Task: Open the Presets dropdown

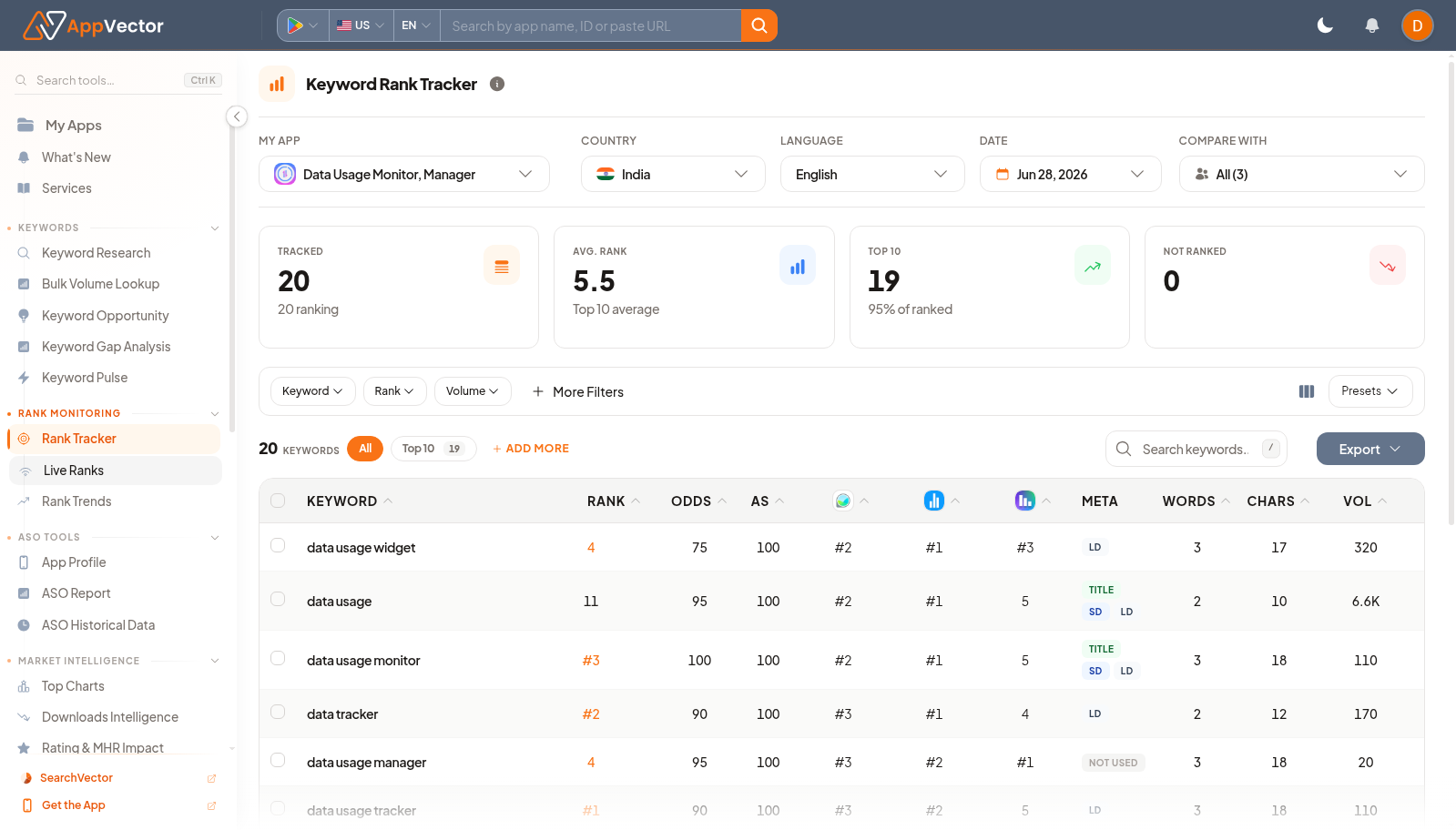Action: click(1370, 391)
